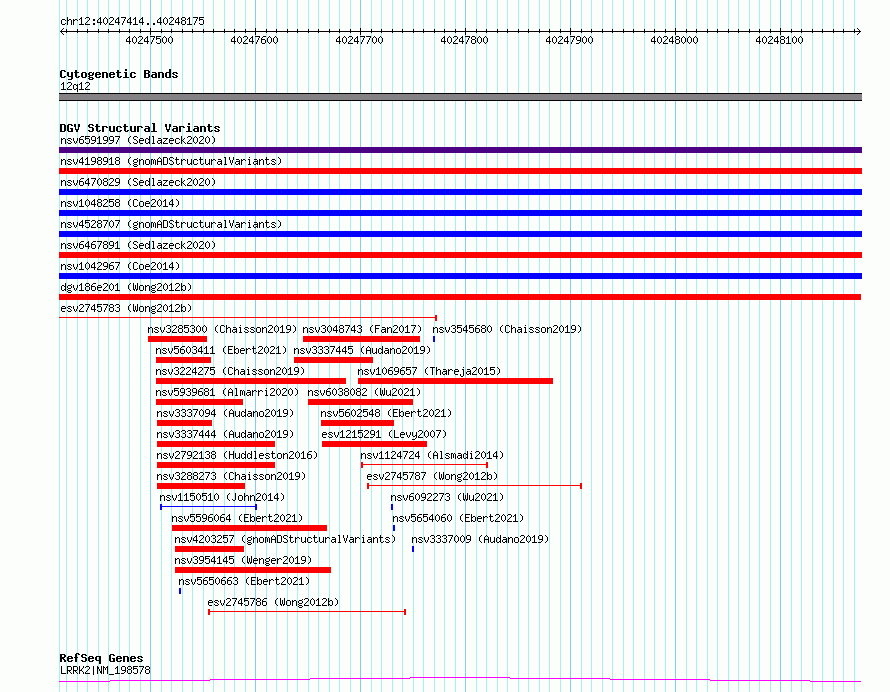Select nsv3337445 (Audano2019) variant label
This screenshot has height=692, width=890.
tap(362, 350)
